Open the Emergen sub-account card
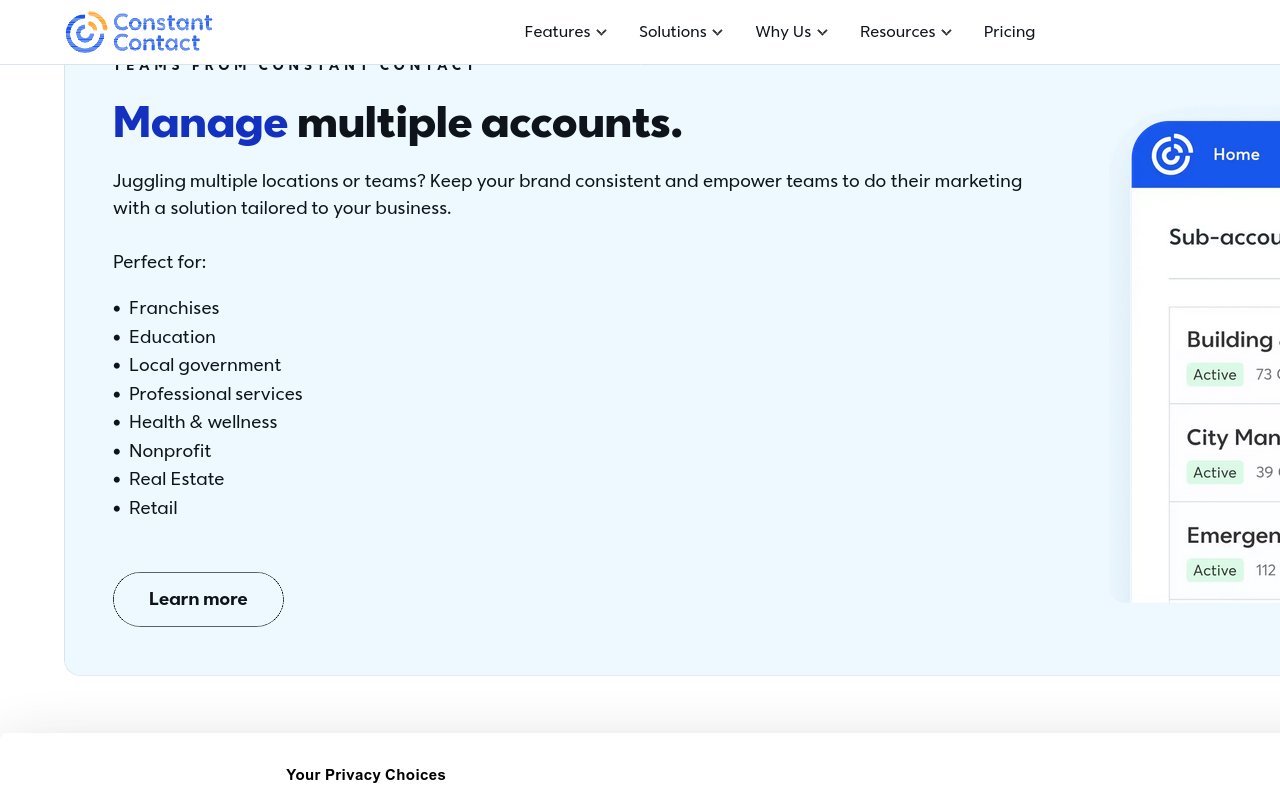This screenshot has width=1280, height=800. 1225,551
